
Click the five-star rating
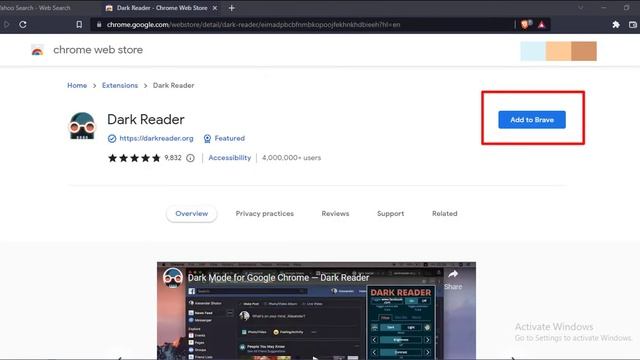(134, 158)
